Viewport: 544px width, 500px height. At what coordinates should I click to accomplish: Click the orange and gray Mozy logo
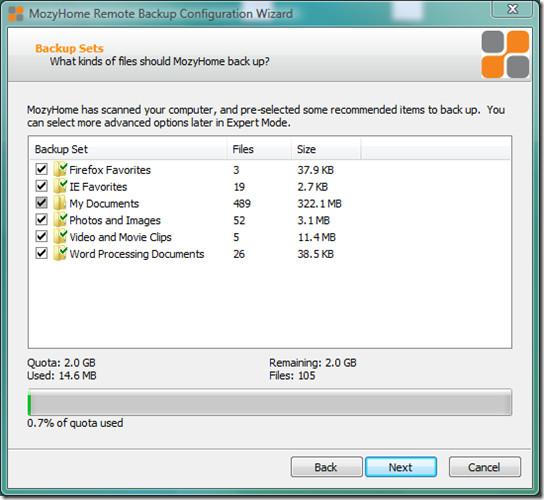pos(505,54)
